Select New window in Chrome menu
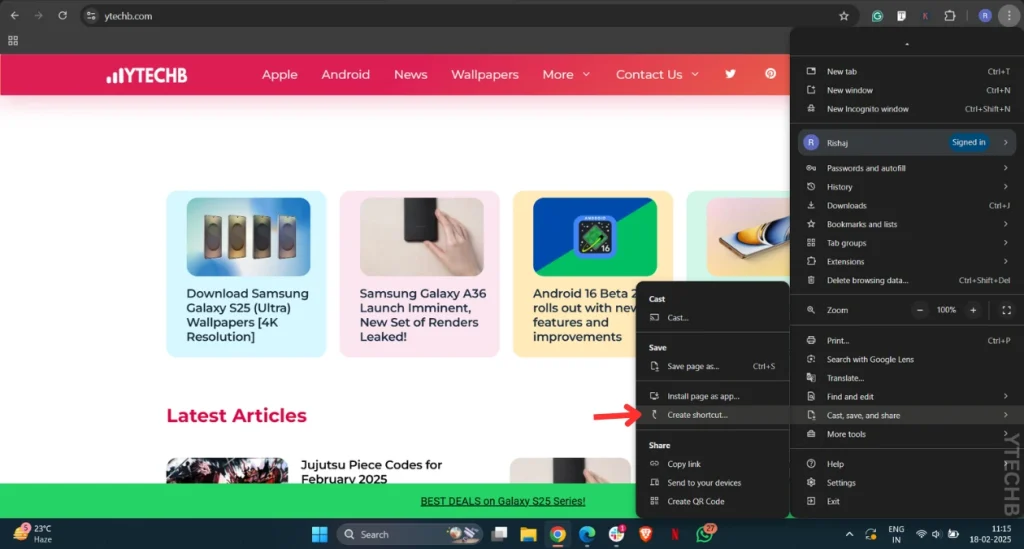This screenshot has height=549, width=1024. click(906, 90)
